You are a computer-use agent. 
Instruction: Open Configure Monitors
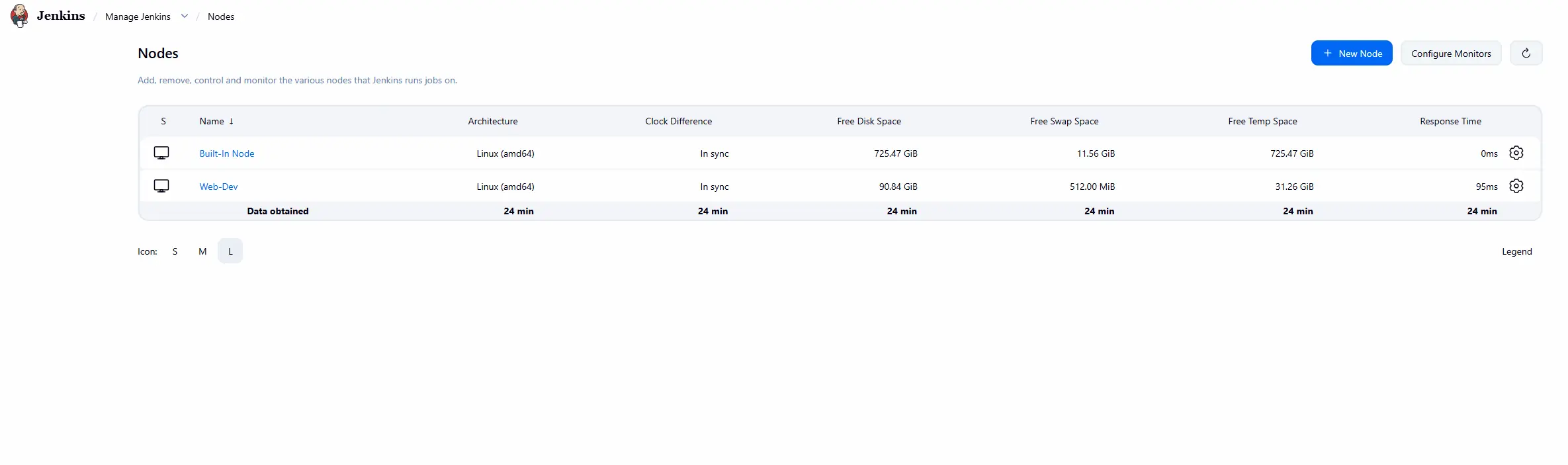tap(1451, 54)
